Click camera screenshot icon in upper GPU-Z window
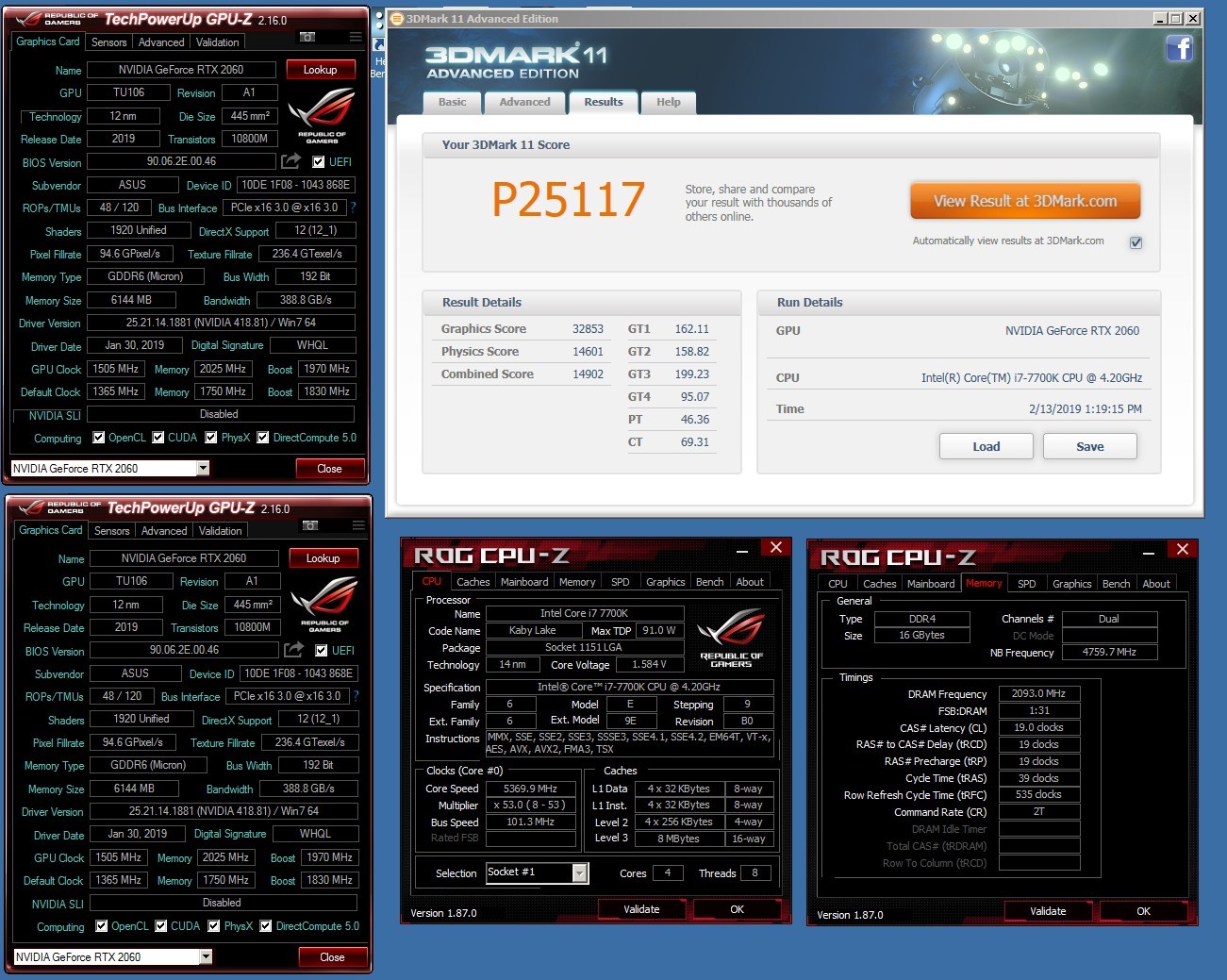This screenshot has height=980, width=1227. tap(307, 37)
